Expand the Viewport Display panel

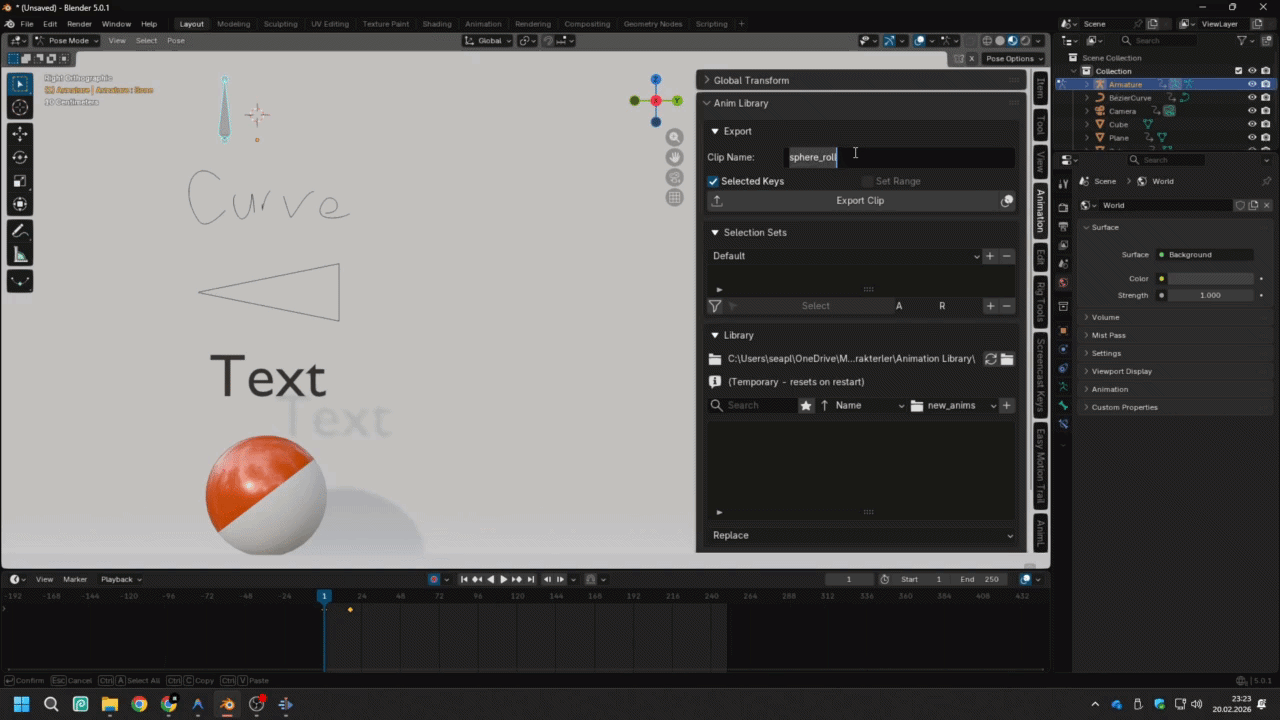[x=1121, y=371]
